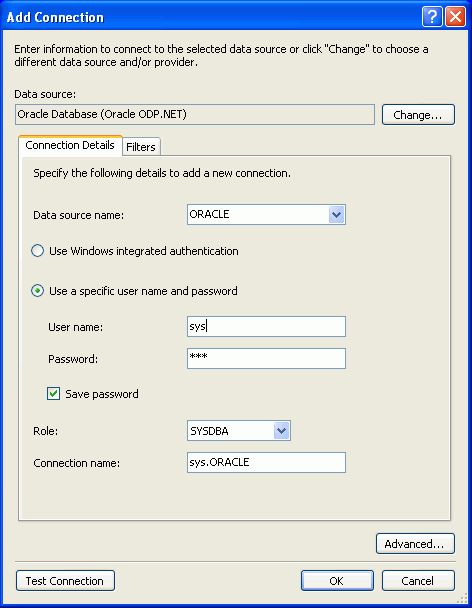Click the "Password:" label
The image size is (472, 608).
(73, 359)
